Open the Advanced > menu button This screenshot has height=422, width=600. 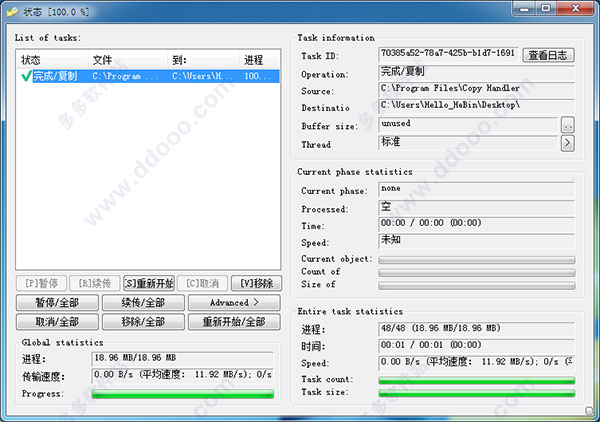tap(234, 303)
